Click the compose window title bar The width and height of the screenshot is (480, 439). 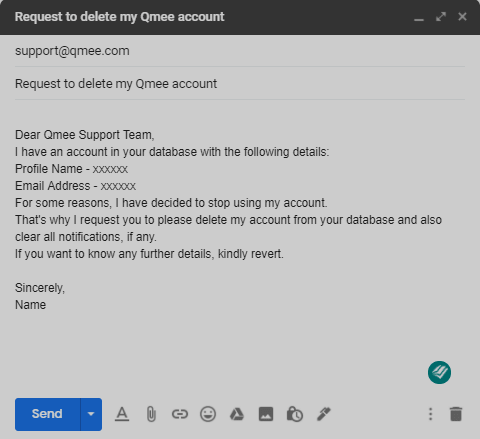(x=240, y=17)
